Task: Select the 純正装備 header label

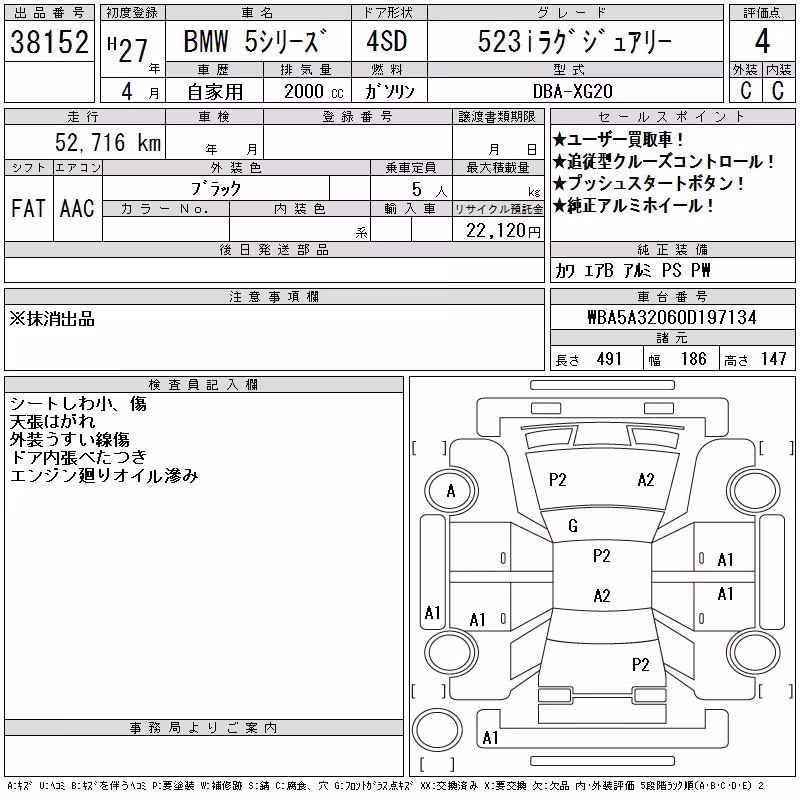Action: [x=672, y=249]
